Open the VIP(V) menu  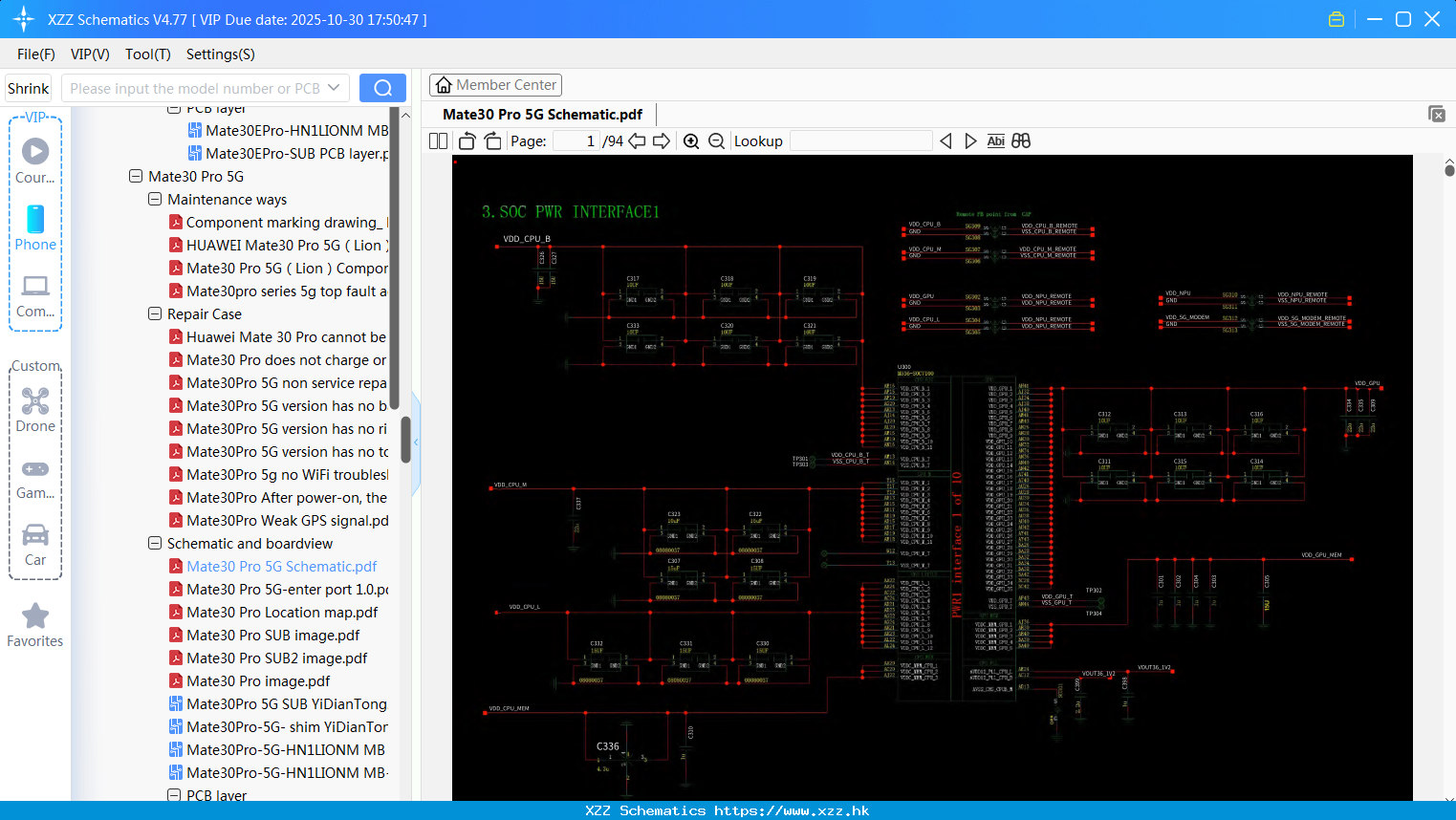tap(90, 54)
